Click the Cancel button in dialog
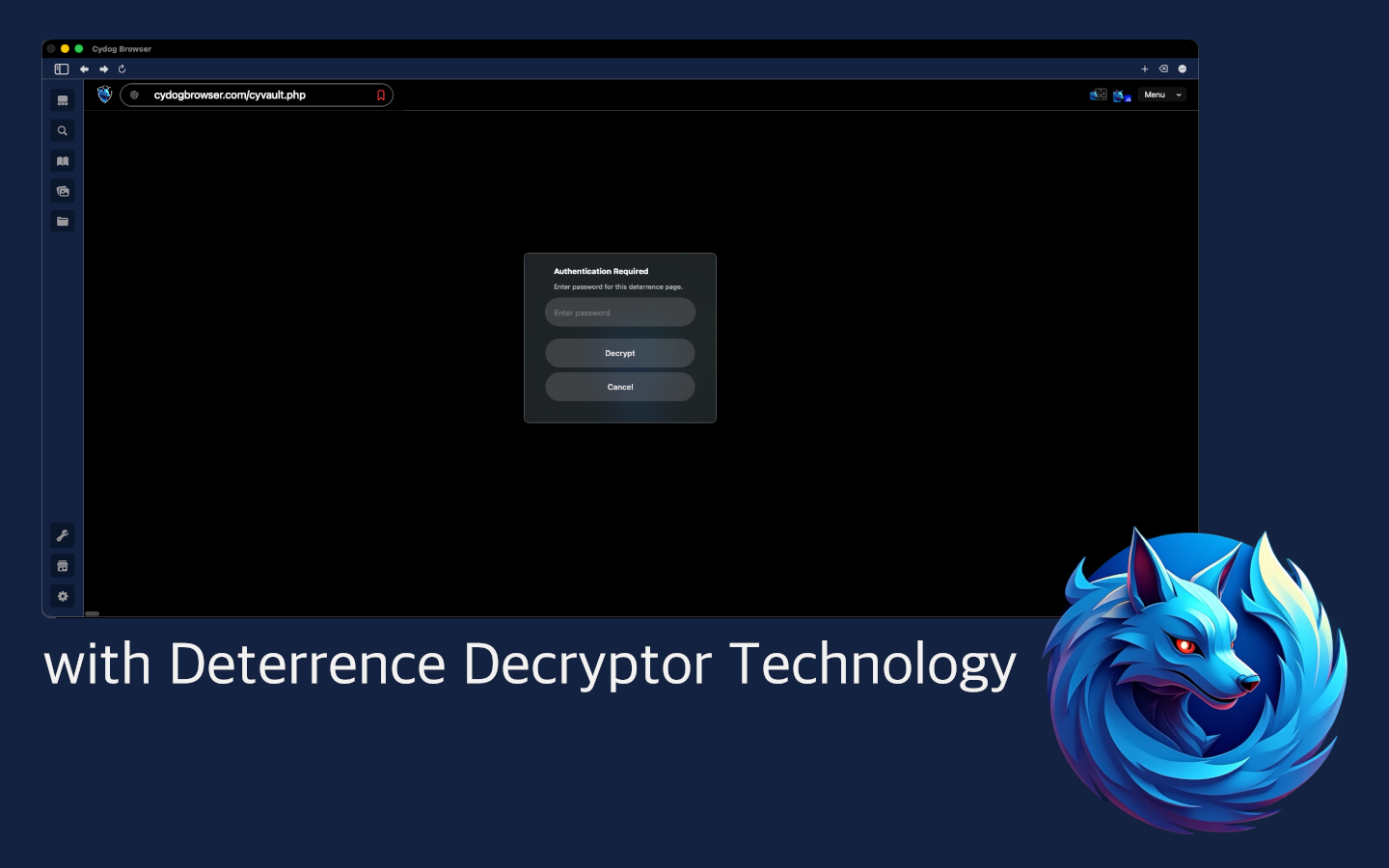The height and width of the screenshot is (868, 1389). click(x=620, y=387)
